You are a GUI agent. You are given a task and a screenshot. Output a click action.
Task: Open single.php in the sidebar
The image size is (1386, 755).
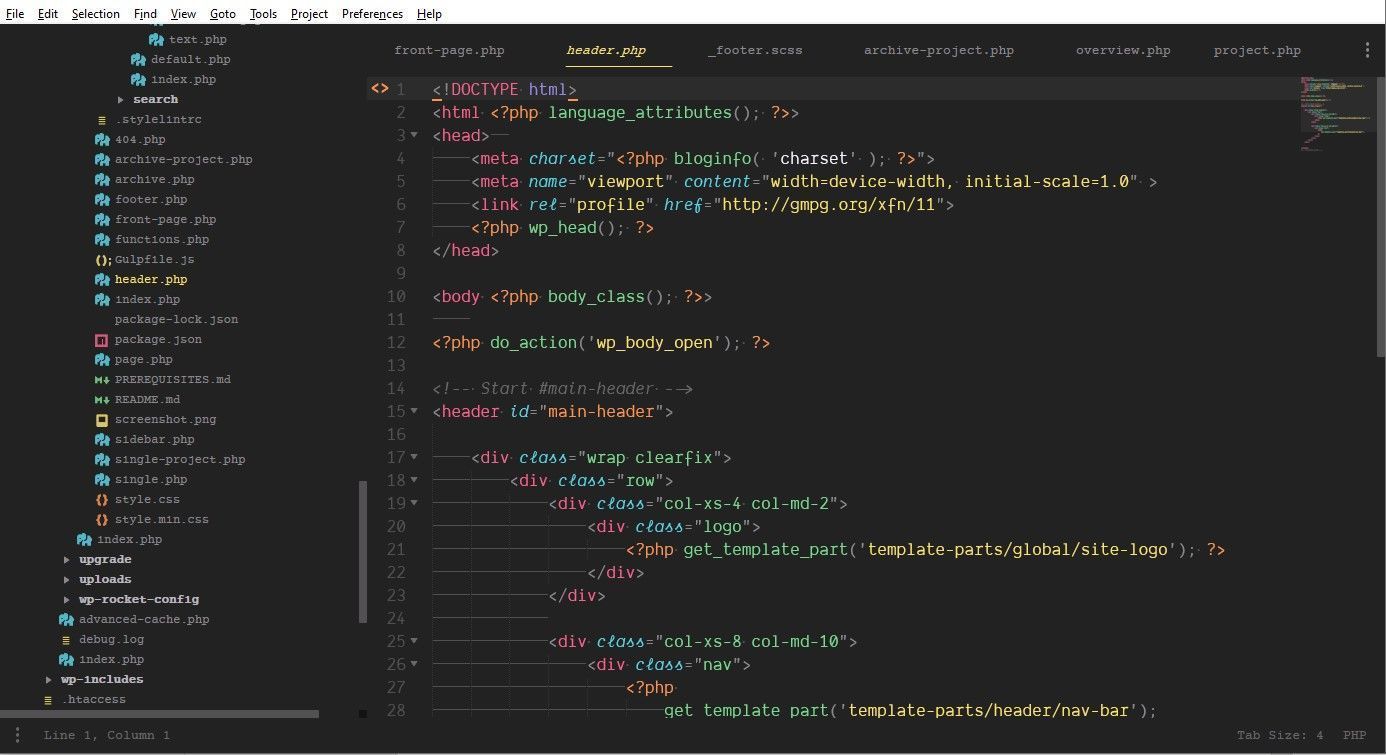point(151,480)
